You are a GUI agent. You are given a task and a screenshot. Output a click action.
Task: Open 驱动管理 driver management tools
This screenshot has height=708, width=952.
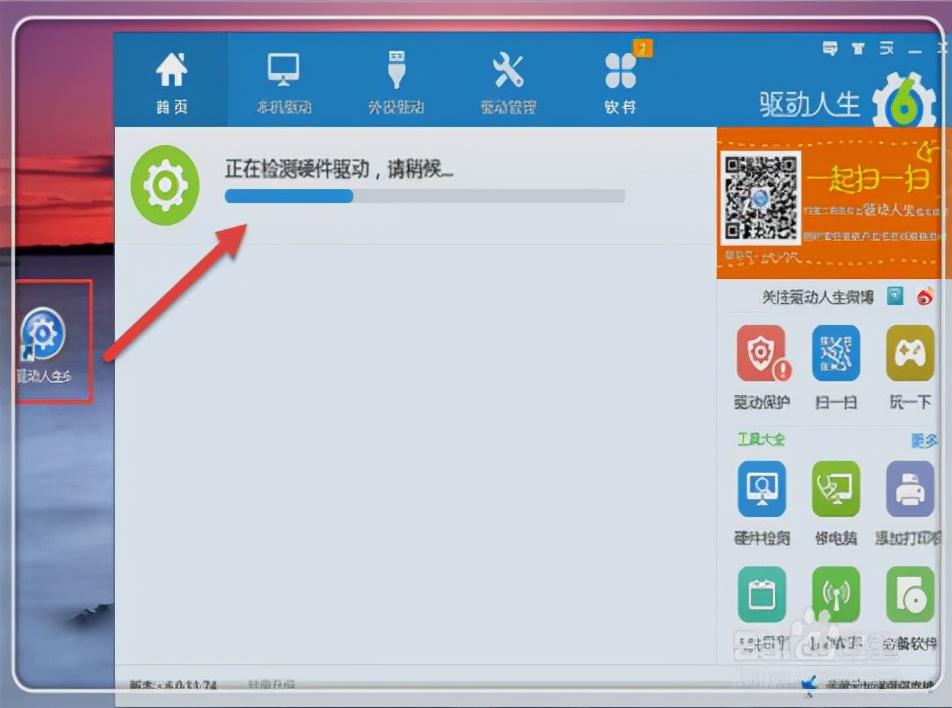click(x=508, y=80)
